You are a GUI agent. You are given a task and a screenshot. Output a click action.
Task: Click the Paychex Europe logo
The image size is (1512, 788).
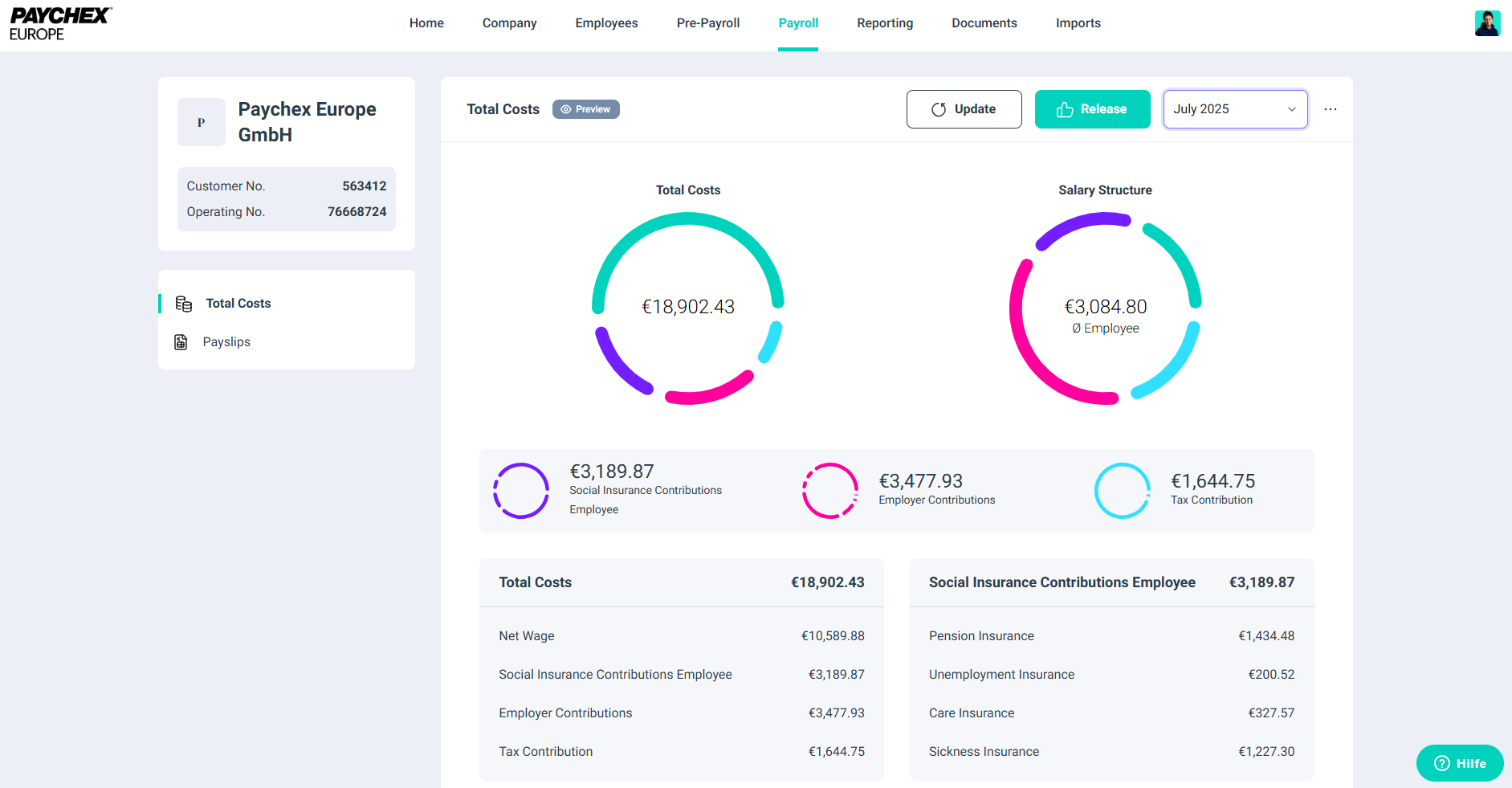[x=60, y=24]
